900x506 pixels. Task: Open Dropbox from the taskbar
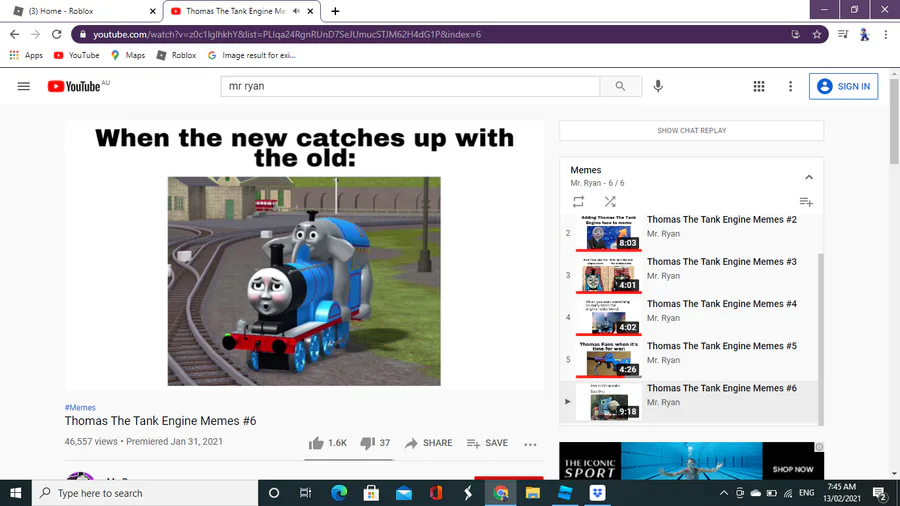pyautogui.click(x=597, y=493)
